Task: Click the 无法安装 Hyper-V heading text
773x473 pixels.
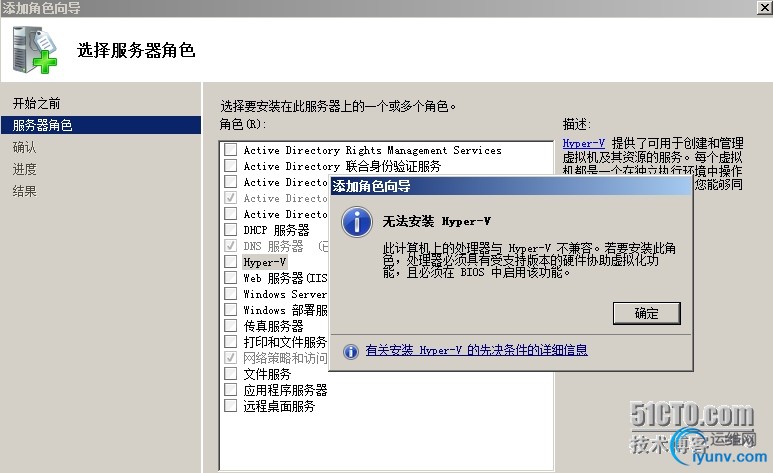Action: (437, 221)
